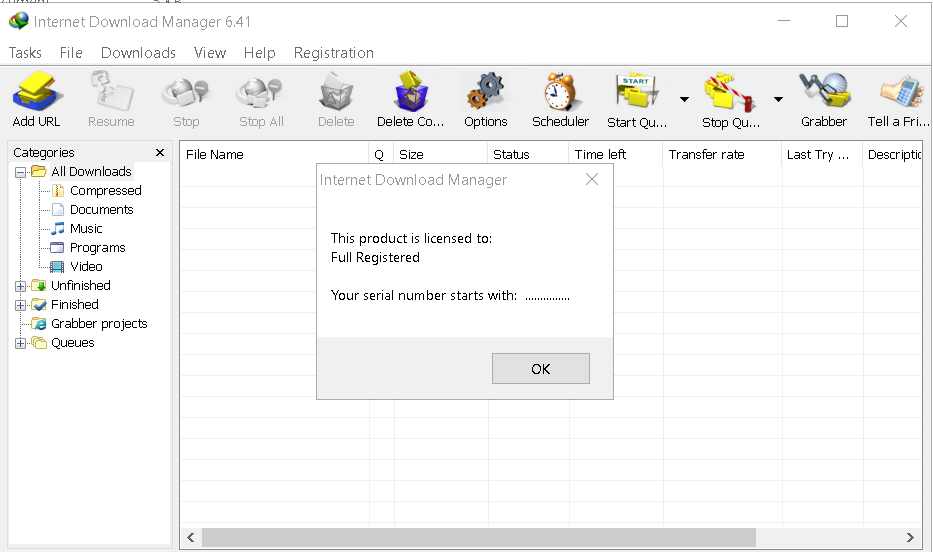Select the Documents category
Image resolution: width=933 pixels, height=552 pixels.
[x=101, y=209]
